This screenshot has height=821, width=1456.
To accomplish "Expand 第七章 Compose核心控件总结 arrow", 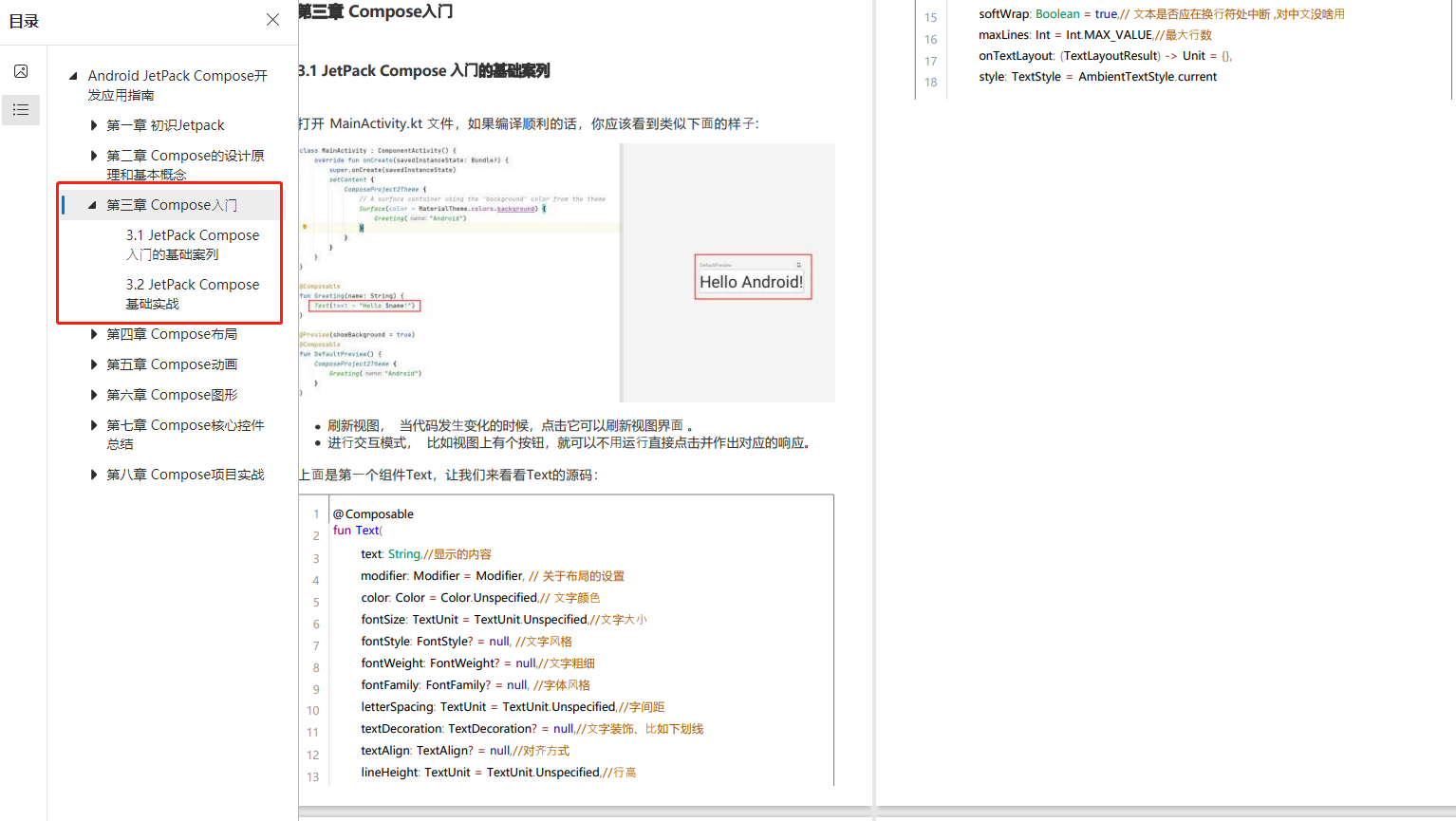I will [93, 425].
